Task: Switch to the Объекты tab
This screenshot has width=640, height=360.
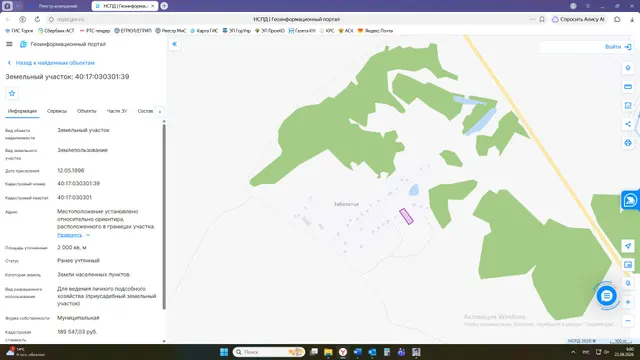Action: click(87, 111)
